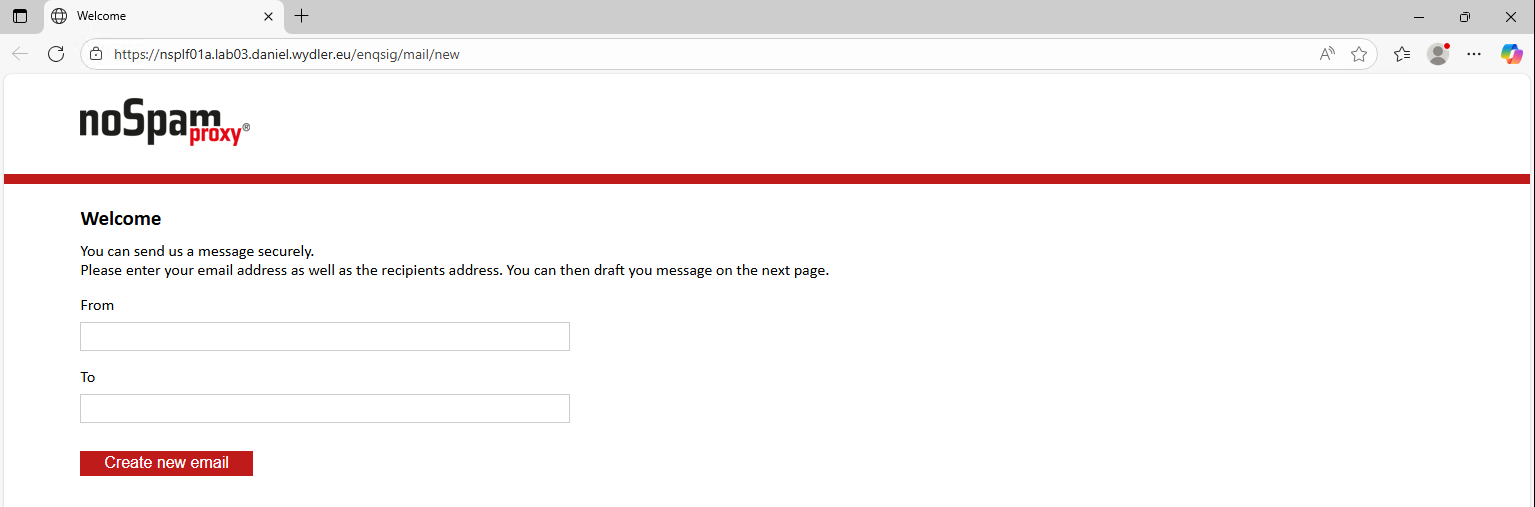Image resolution: width=1535 pixels, height=507 pixels.
Task: Open the browser profile icon
Action: (1438, 54)
